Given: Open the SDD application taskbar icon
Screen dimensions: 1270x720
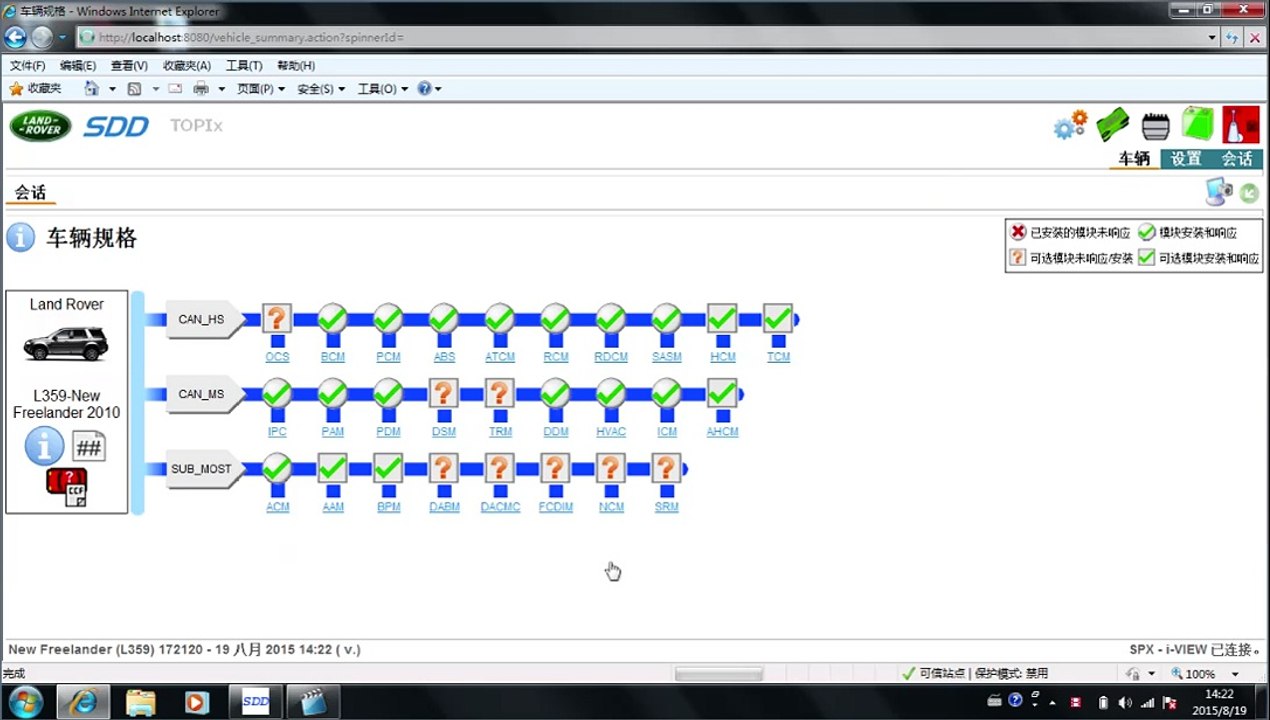Looking at the screenshot, I should (x=256, y=702).
